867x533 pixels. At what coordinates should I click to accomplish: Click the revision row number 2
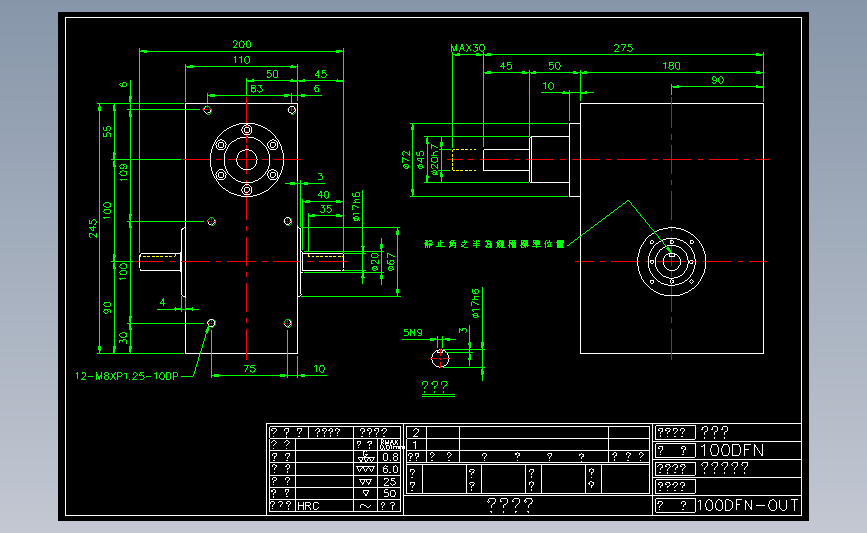click(x=416, y=432)
